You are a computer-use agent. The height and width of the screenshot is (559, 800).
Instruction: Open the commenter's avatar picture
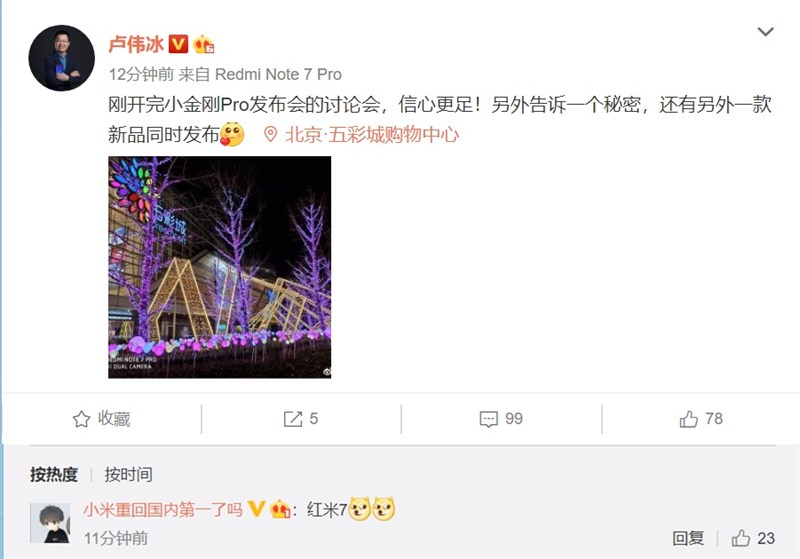click(50, 523)
